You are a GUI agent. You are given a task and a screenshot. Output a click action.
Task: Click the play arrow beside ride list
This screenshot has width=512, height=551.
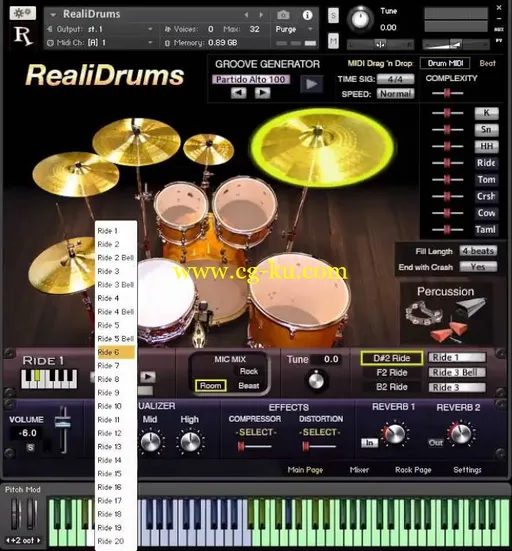[148, 377]
